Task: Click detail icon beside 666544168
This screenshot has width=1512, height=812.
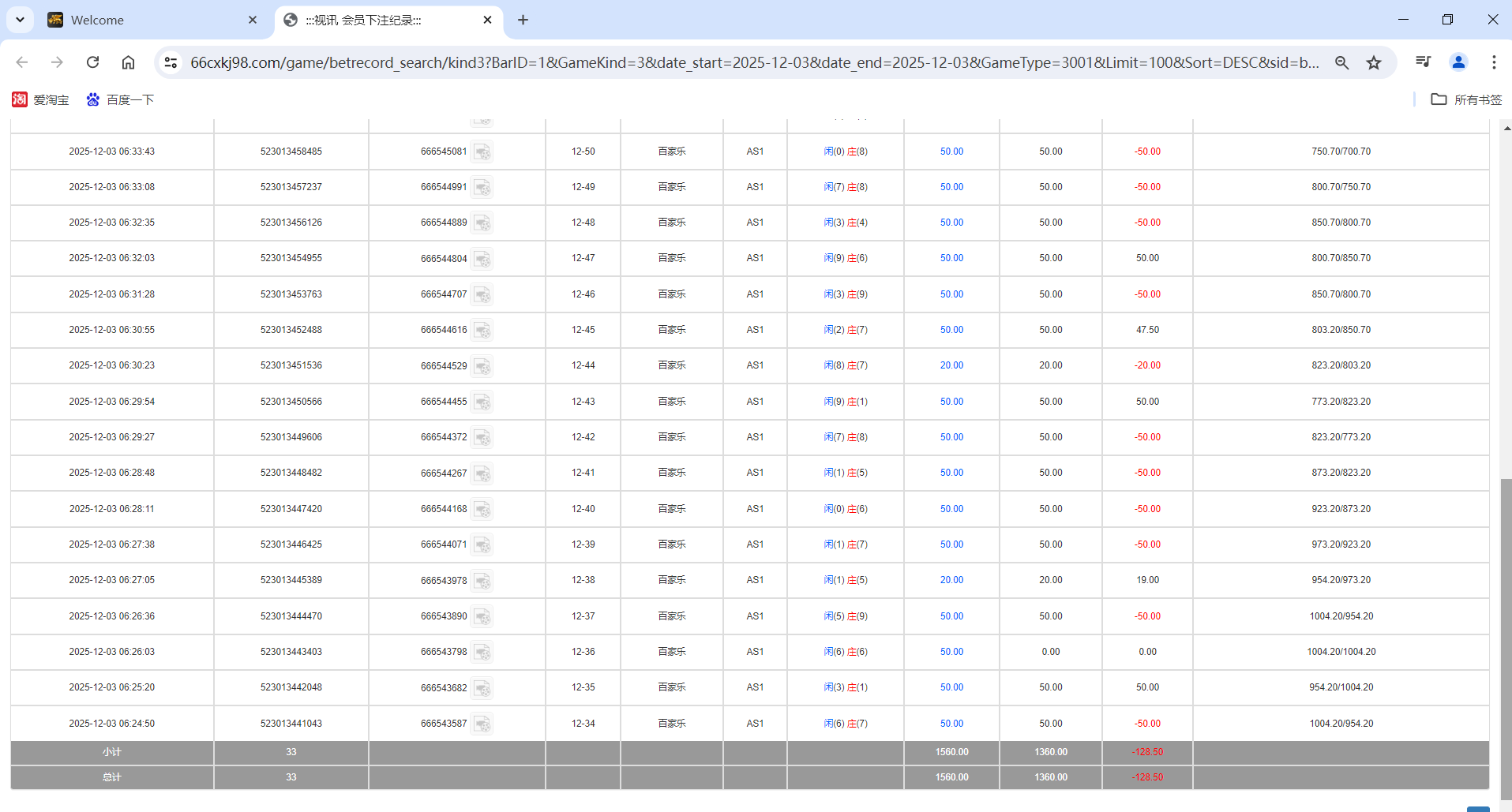Action: coord(482,509)
